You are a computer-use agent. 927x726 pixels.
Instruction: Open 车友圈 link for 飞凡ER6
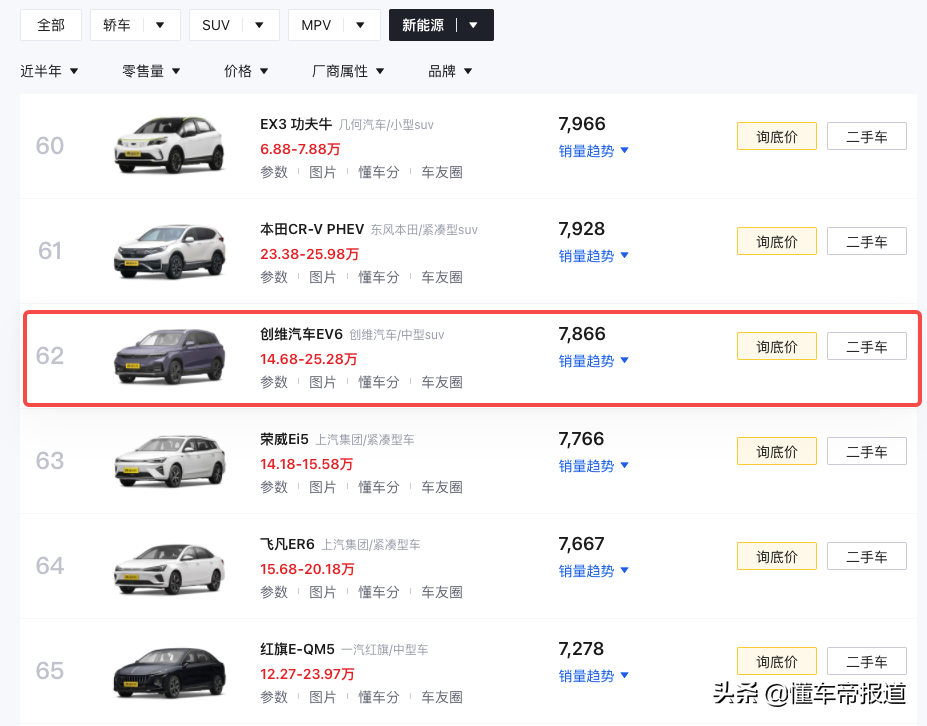coord(442,592)
